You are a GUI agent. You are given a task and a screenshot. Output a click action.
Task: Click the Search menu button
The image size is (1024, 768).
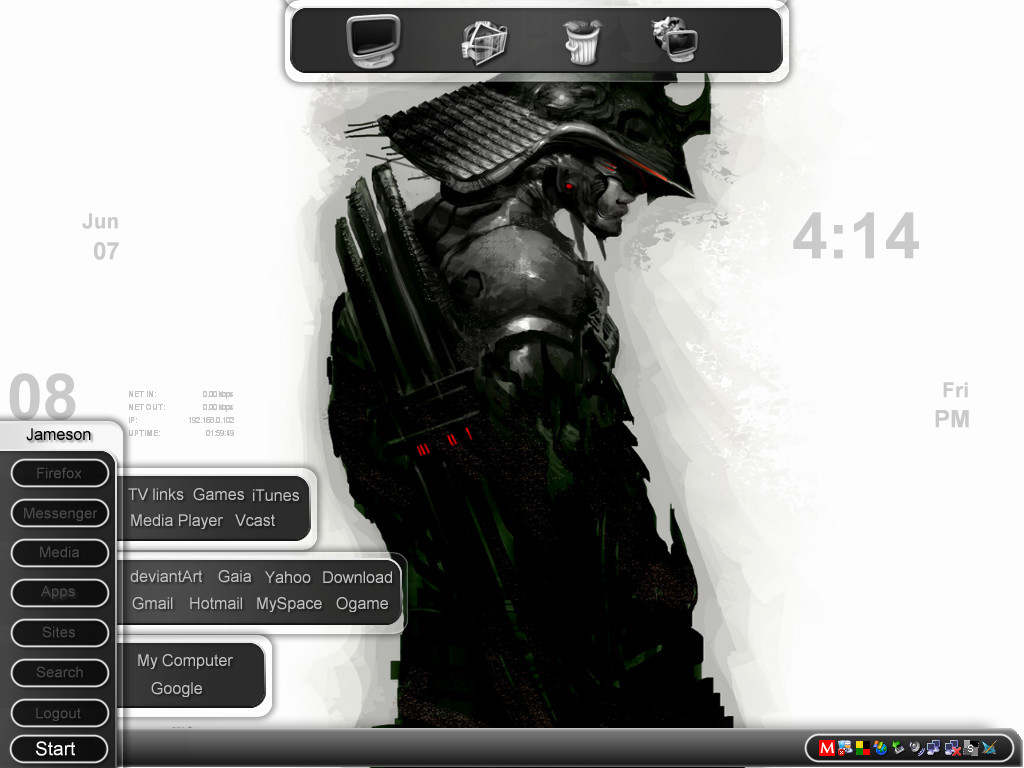(x=59, y=672)
